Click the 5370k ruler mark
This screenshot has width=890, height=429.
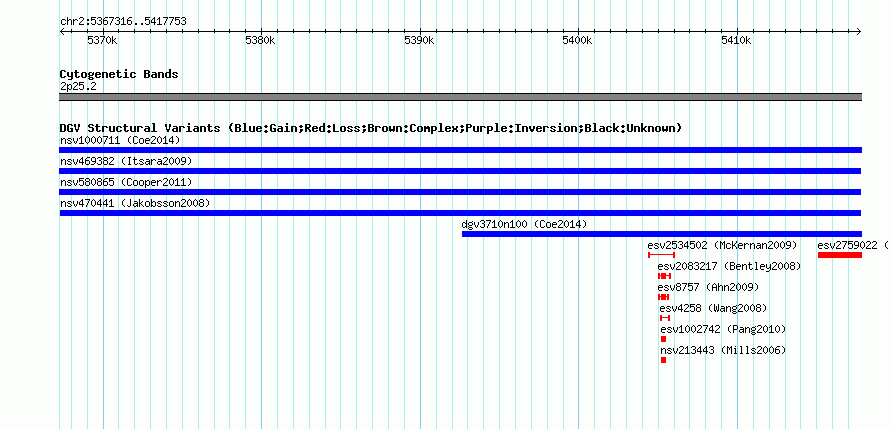[x=102, y=40]
